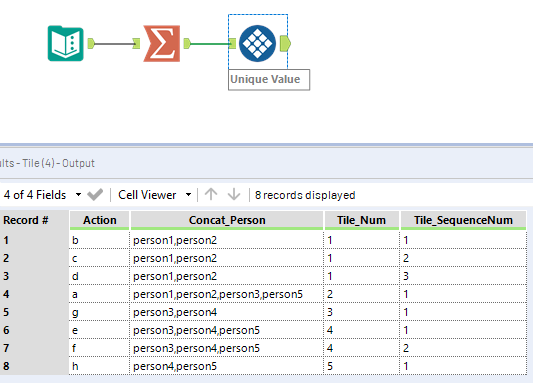533x383 pixels.
Task: Click the Record # column header
Action: coord(34,220)
